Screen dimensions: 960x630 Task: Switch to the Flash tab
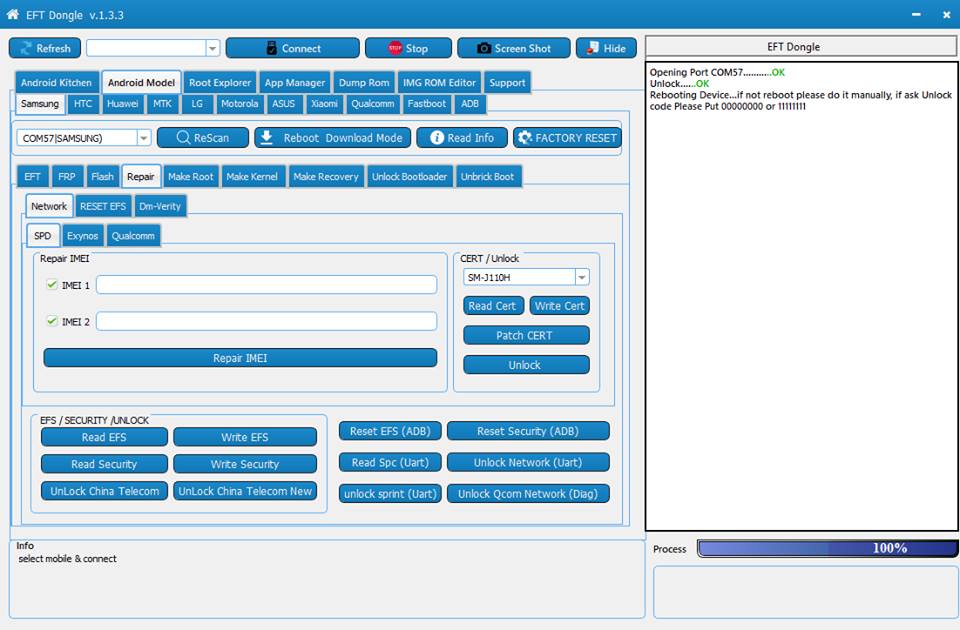pos(102,176)
